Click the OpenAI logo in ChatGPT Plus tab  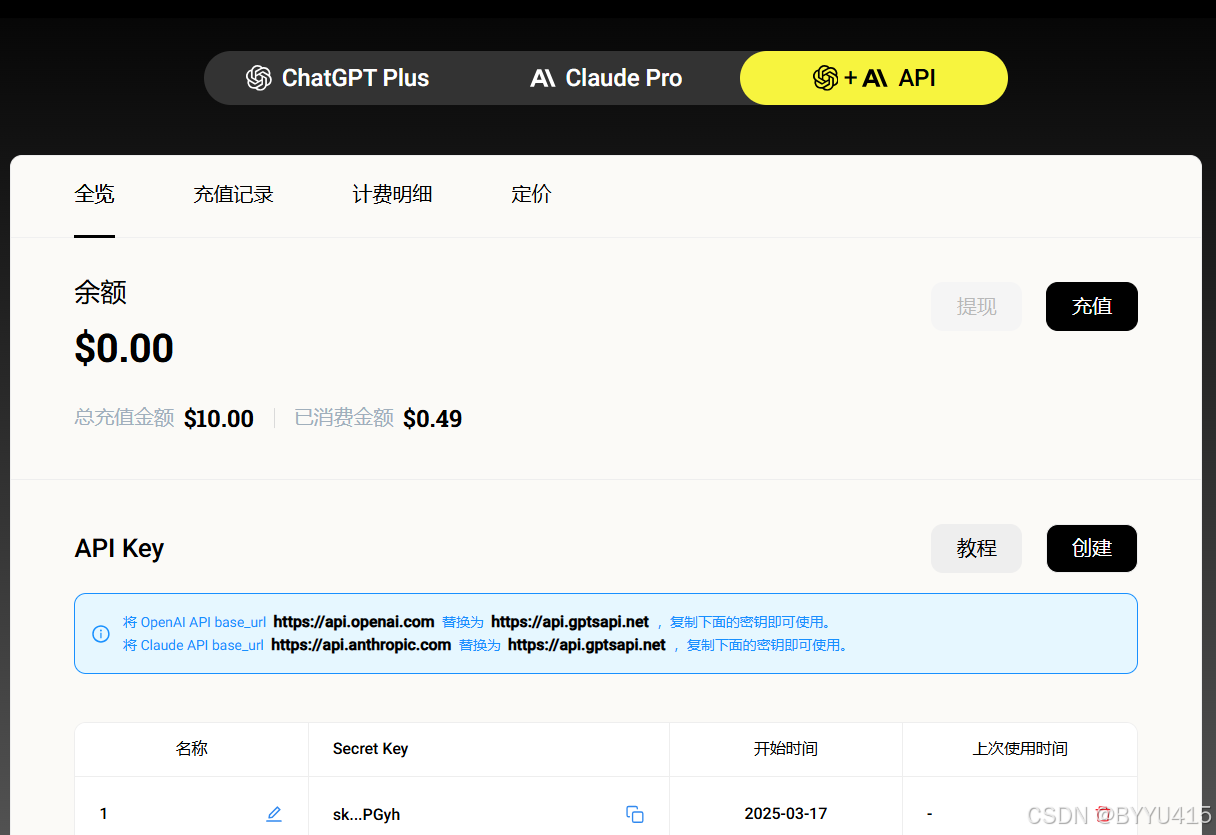(x=259, y=78)
